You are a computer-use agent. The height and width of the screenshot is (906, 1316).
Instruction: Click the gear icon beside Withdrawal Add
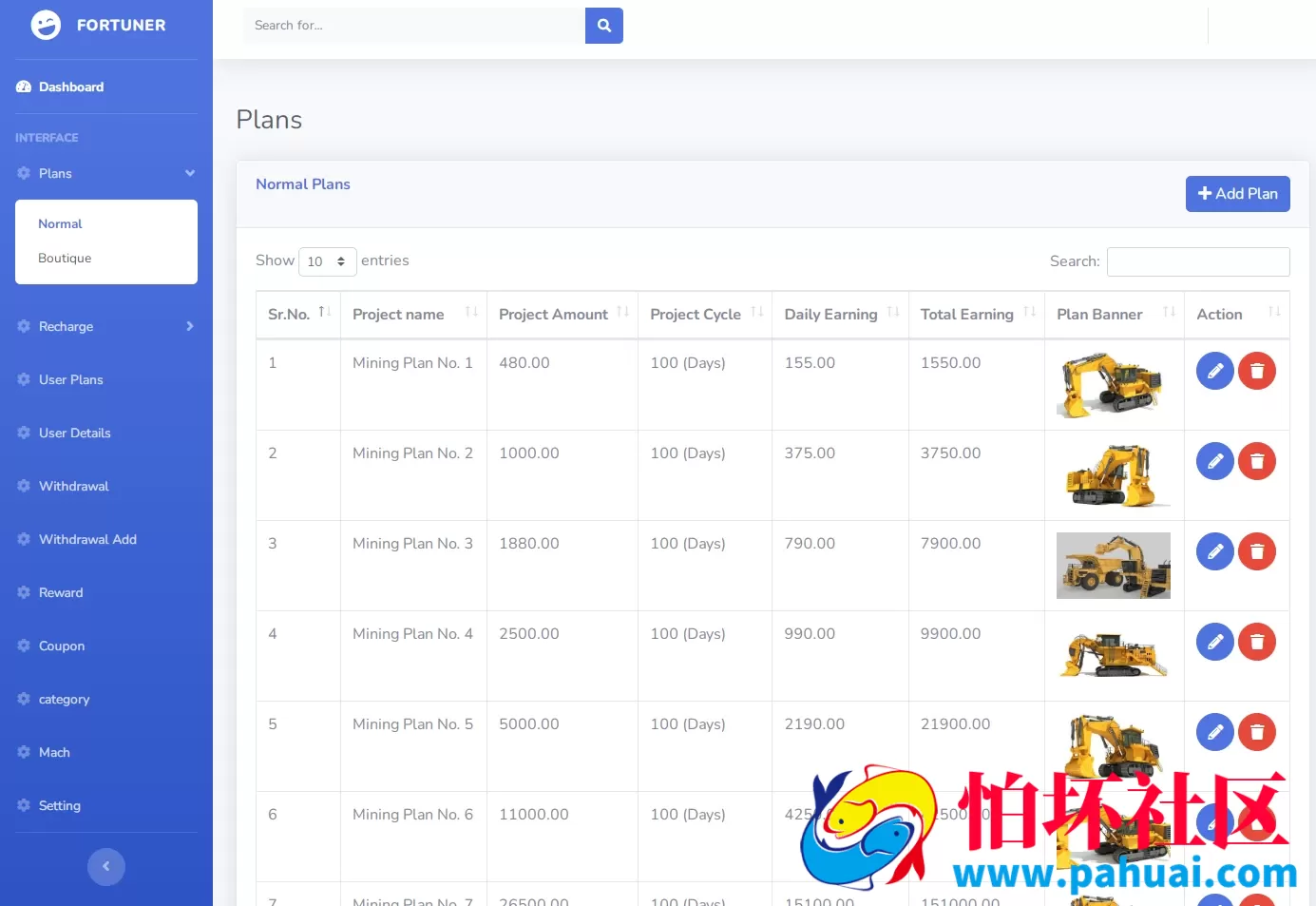[x=24, y=539]
